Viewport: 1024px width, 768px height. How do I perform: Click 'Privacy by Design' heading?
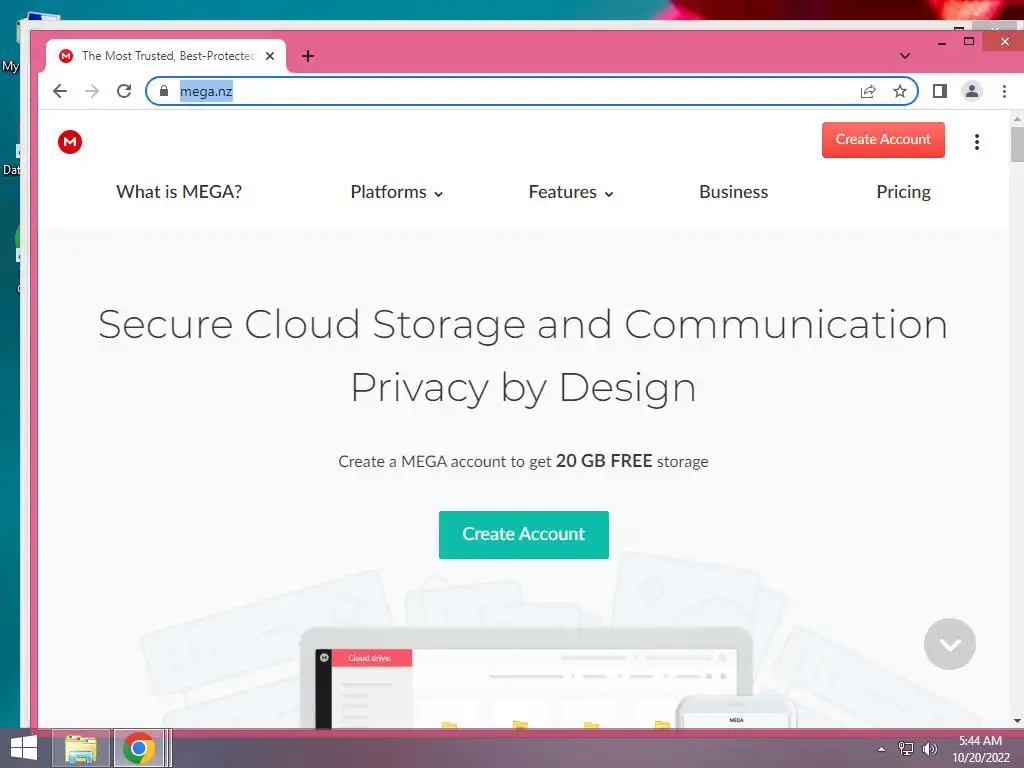coord(523,388)
